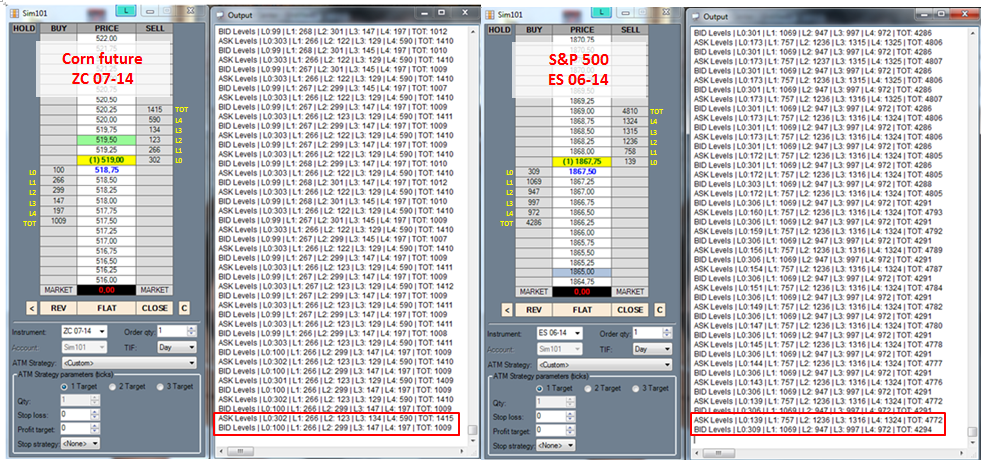The width and height of the screenshot is (983, 464).
Task: Click the C button in the corn ZC DOM
Action: pyautogui.click(x=184, y=308)
